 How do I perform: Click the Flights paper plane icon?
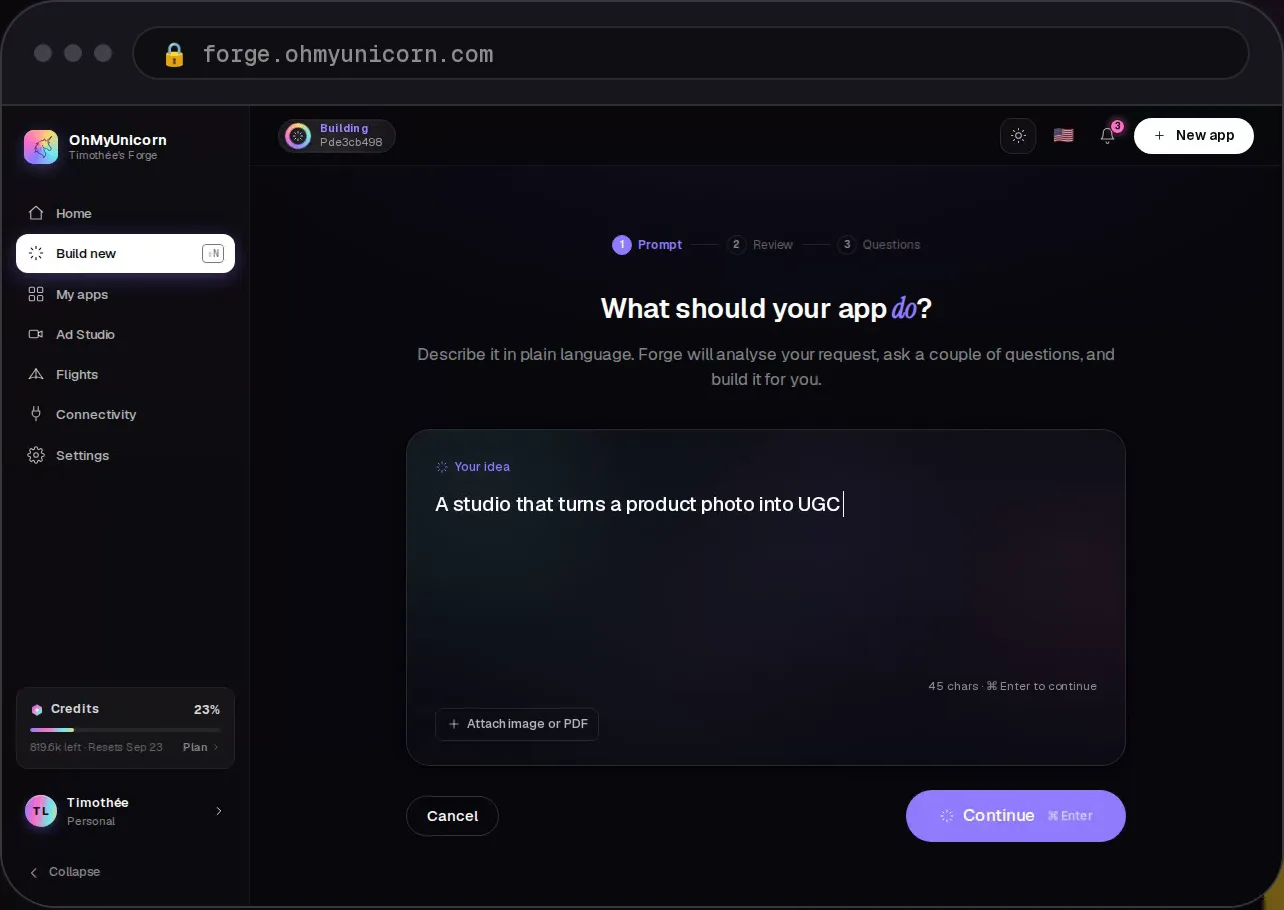[x=36, y=374]
